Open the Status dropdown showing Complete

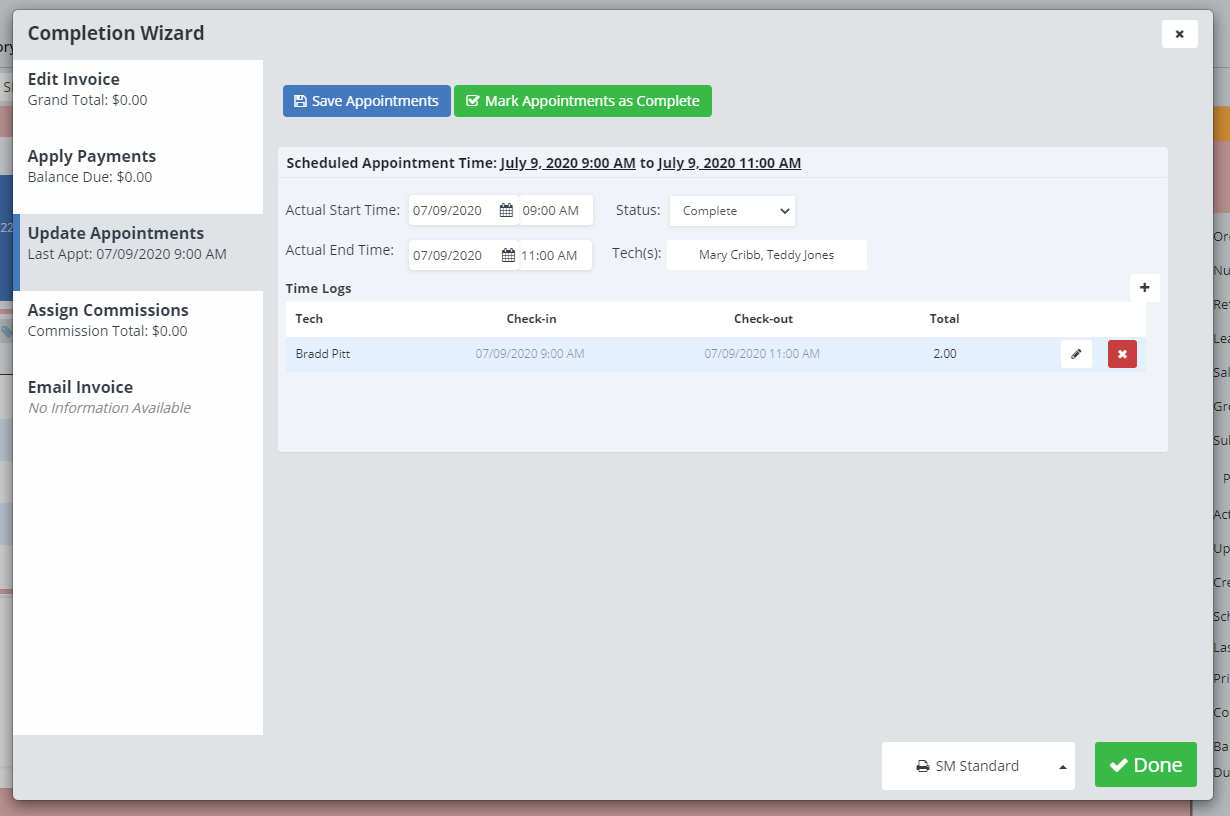pos(732,211)
